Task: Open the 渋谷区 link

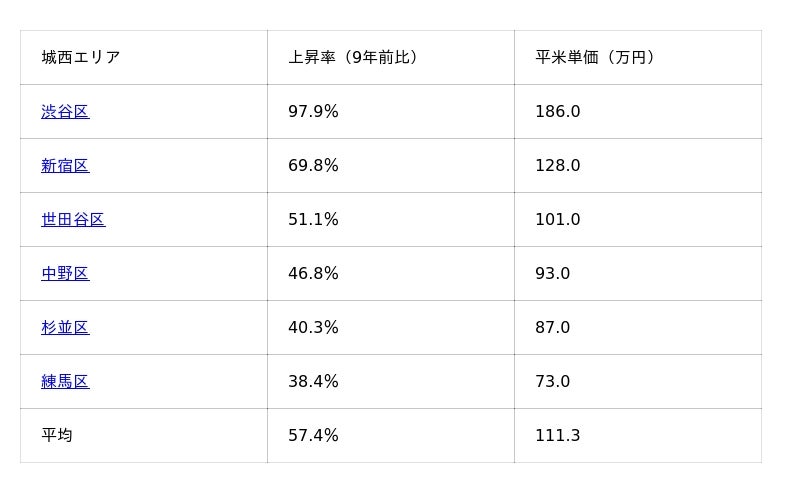Action: [x=65, y=112]
